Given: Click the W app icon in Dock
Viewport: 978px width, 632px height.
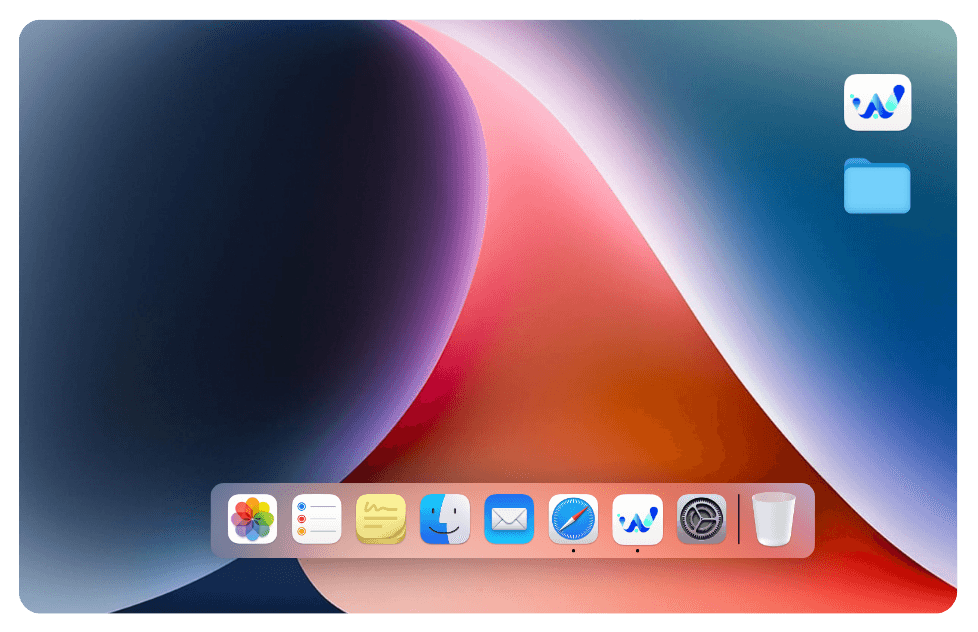Looking at the screenshot, I should (x=637, y=519).
